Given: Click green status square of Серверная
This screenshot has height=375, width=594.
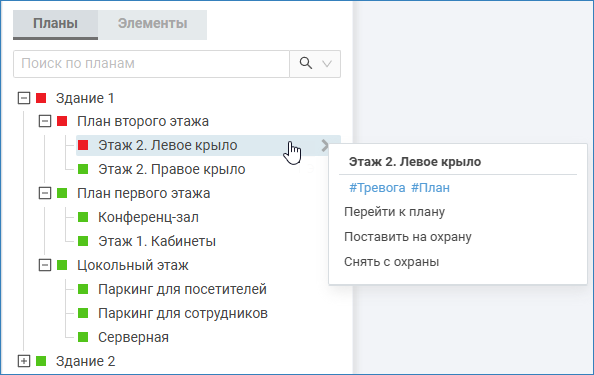Looking at the screenshot, I should (83, 337).
